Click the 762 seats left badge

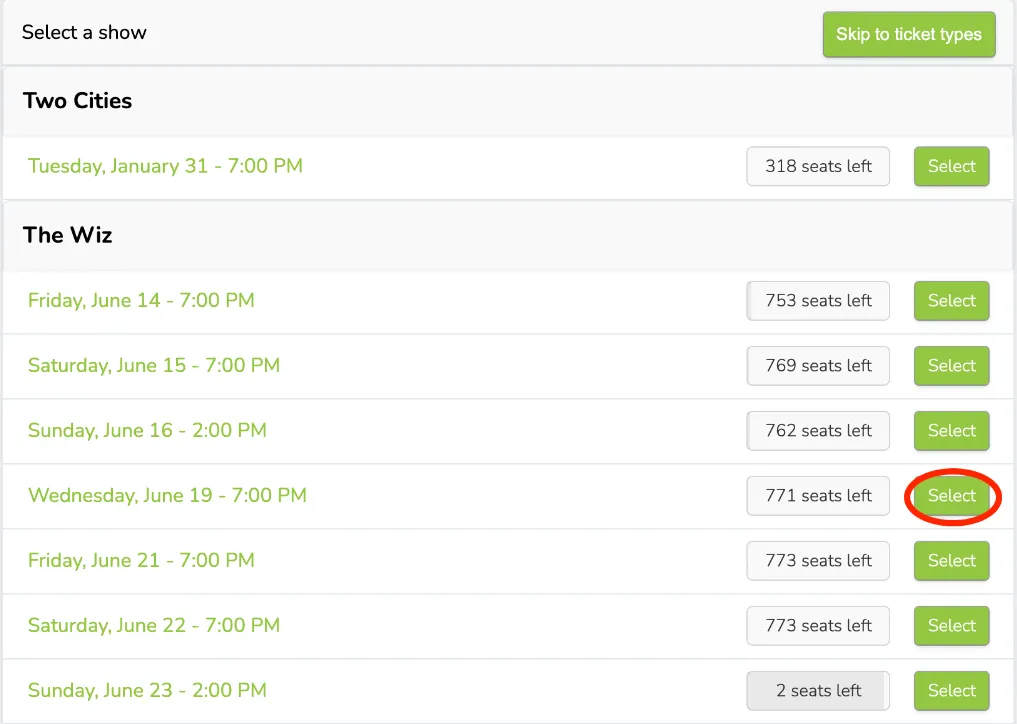pyautogui.click(x=818, y=430)
